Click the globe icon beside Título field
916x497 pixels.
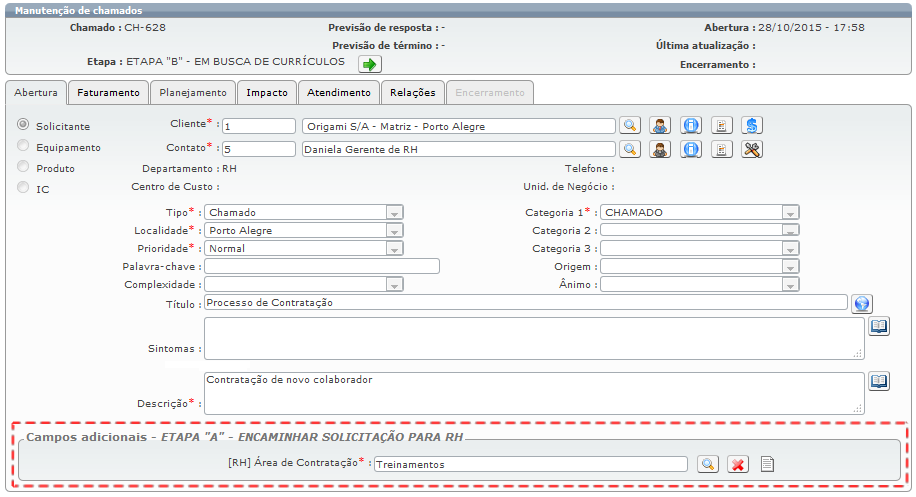tap(862, 303)
